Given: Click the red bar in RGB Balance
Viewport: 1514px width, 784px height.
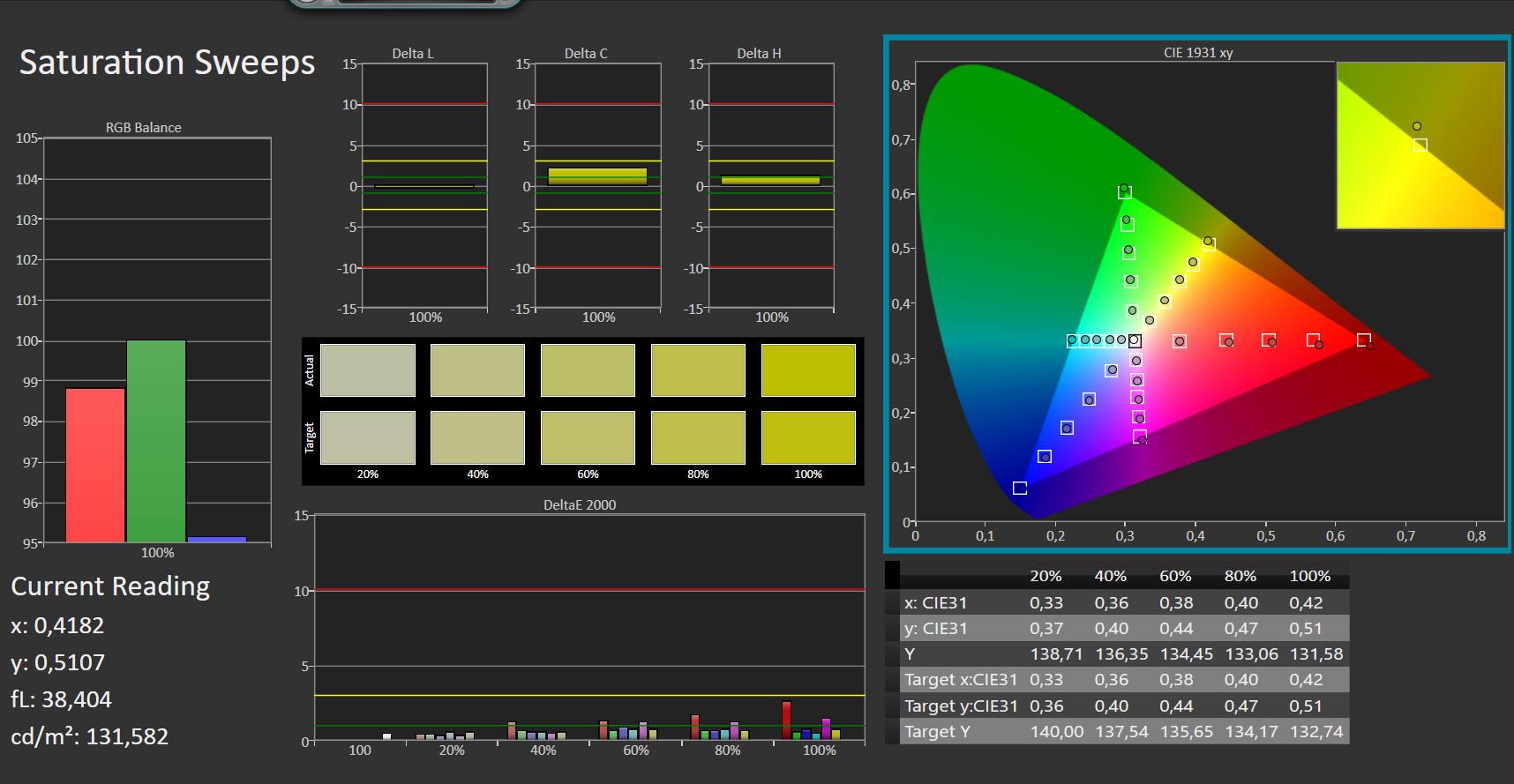Looking at the screenshot, I should click(x=95, y=465).
